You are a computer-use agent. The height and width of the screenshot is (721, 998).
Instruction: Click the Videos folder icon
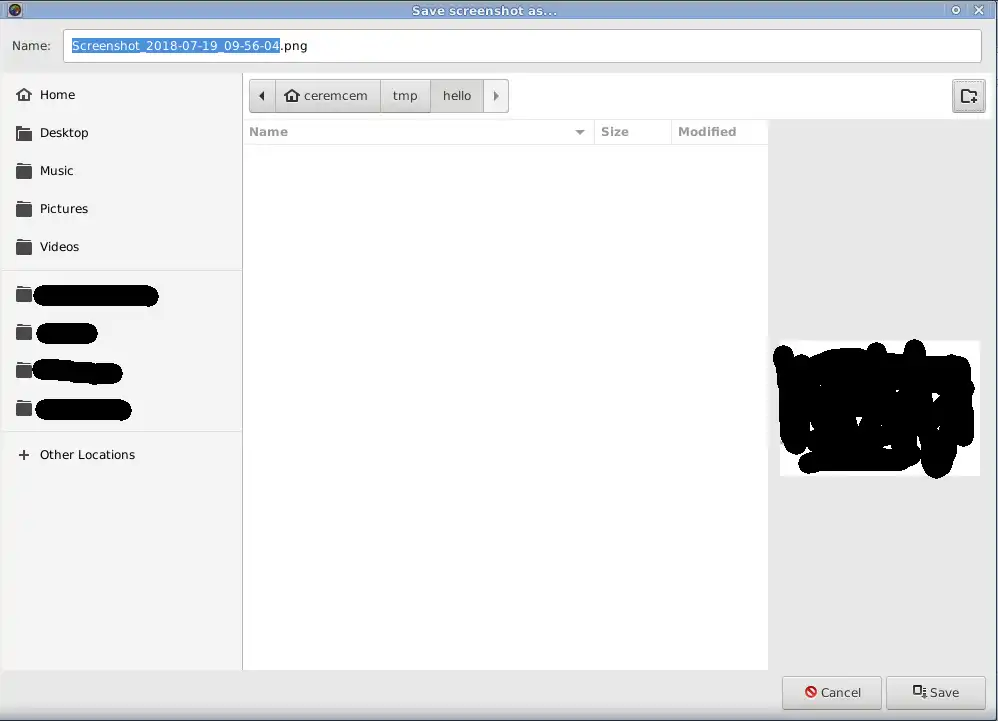pyautogui.click(x=24, y=247)
